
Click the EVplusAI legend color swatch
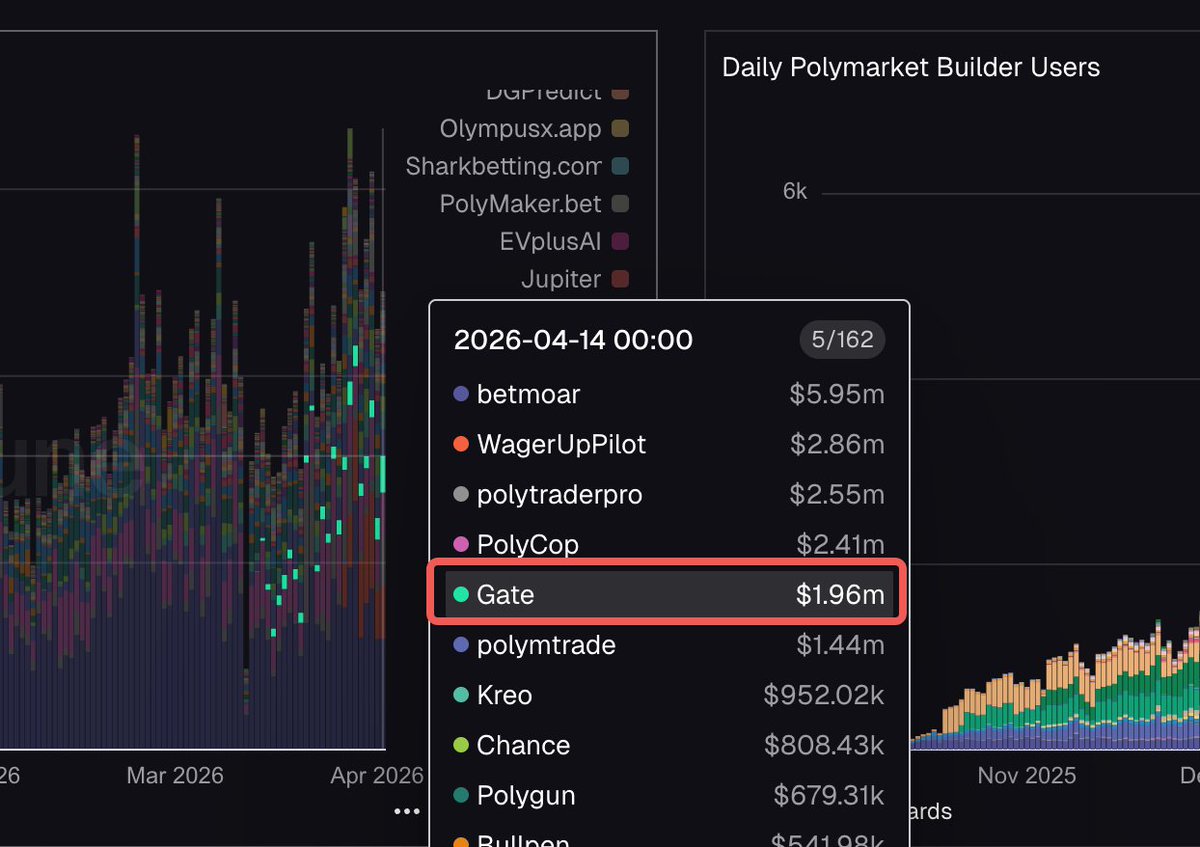[620, 241]
